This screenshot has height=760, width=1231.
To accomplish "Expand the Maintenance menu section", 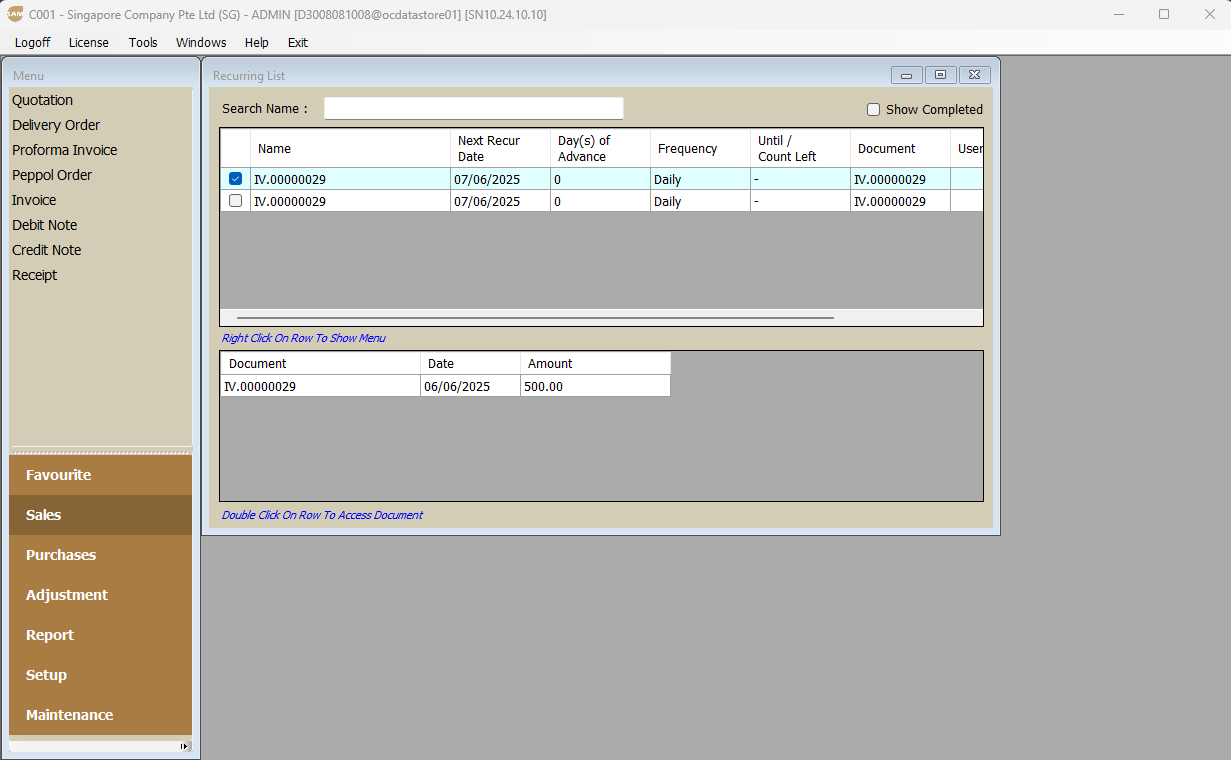I will point(69,715).
